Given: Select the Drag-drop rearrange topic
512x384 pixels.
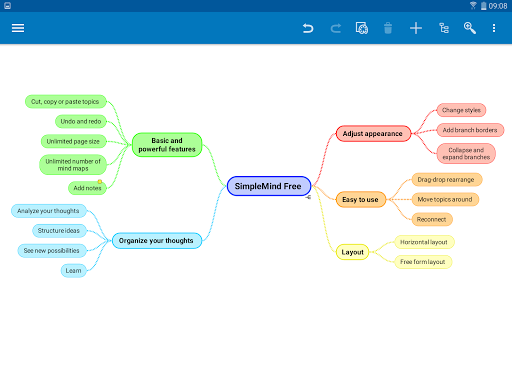Looking at the screenshot, I should click(x=446, y=180).
